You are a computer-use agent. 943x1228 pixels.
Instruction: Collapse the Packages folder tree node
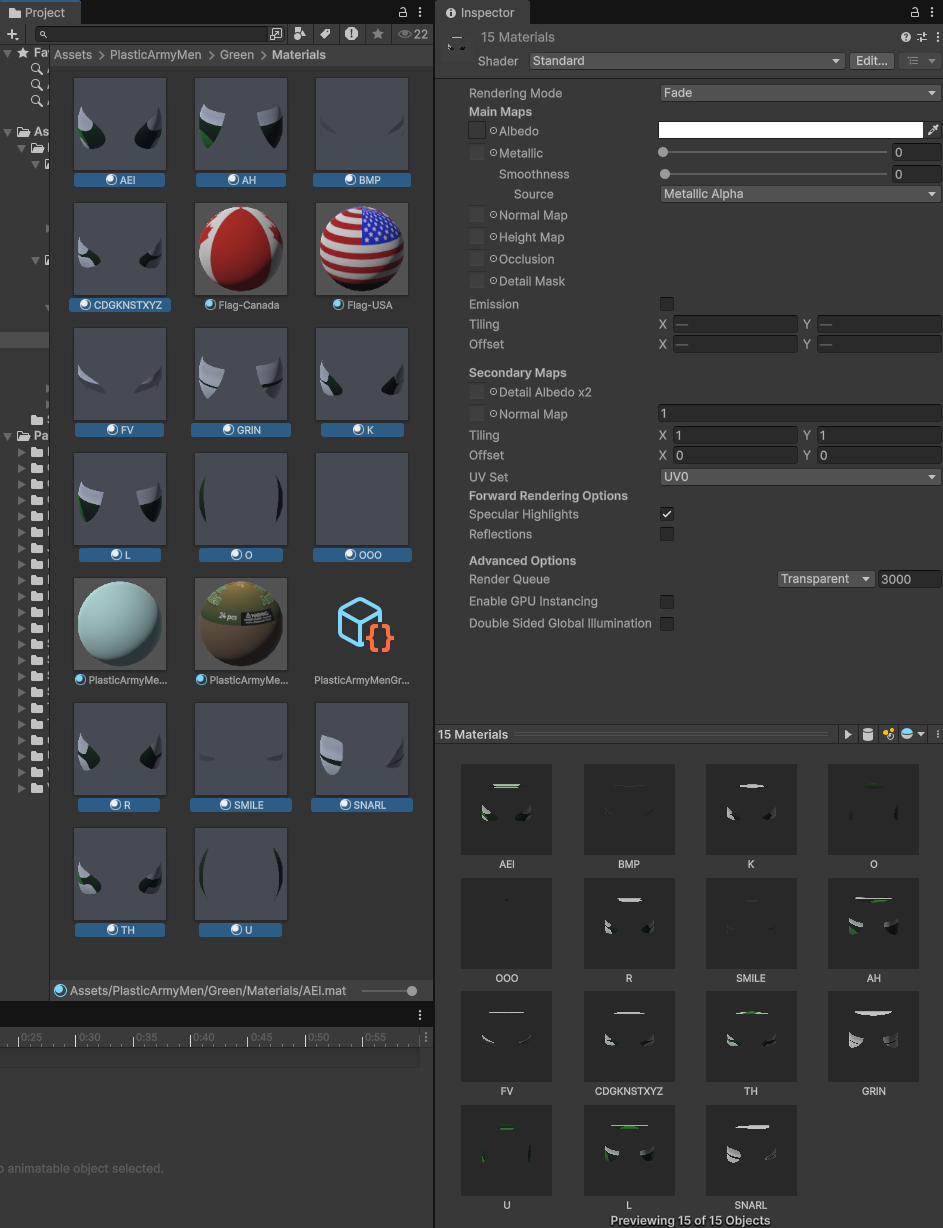pyautogui.click(x=8, y=436)
